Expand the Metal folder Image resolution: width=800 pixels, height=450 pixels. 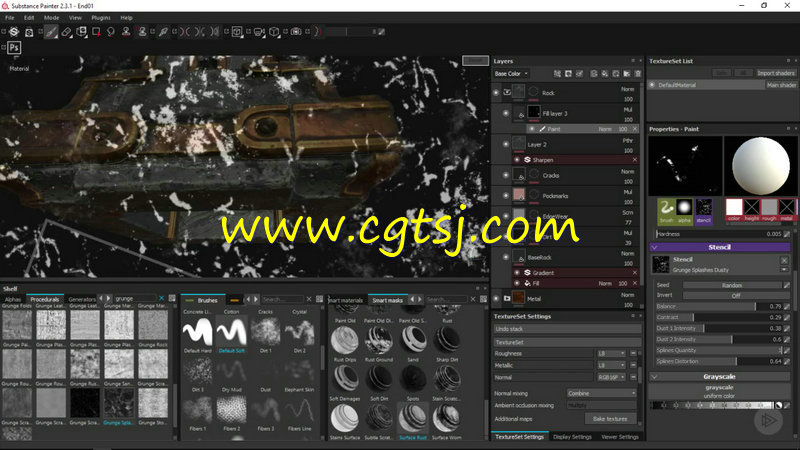(x=507, y=298)
